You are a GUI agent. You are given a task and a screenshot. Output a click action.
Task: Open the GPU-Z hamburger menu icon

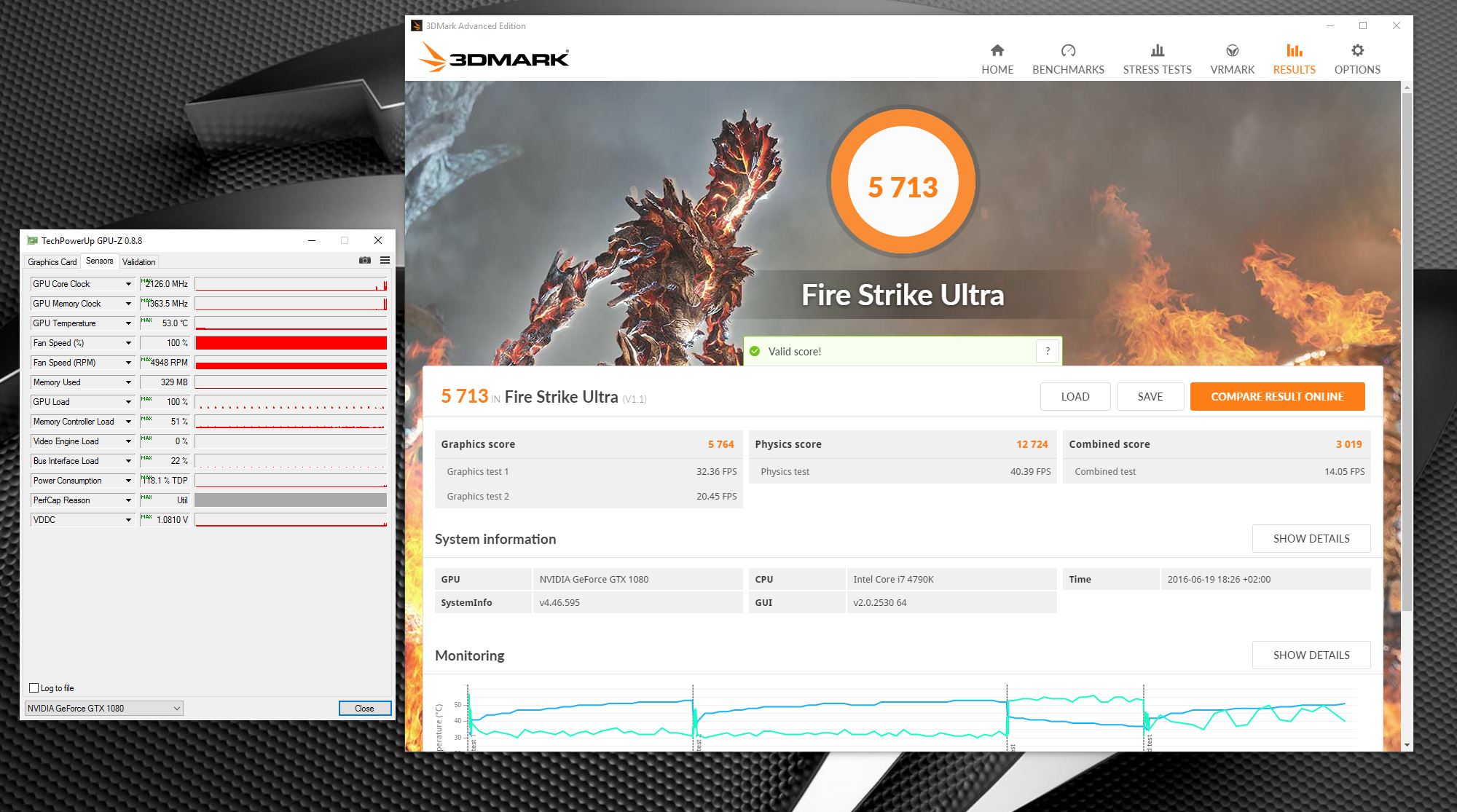[x=385, y=261]
